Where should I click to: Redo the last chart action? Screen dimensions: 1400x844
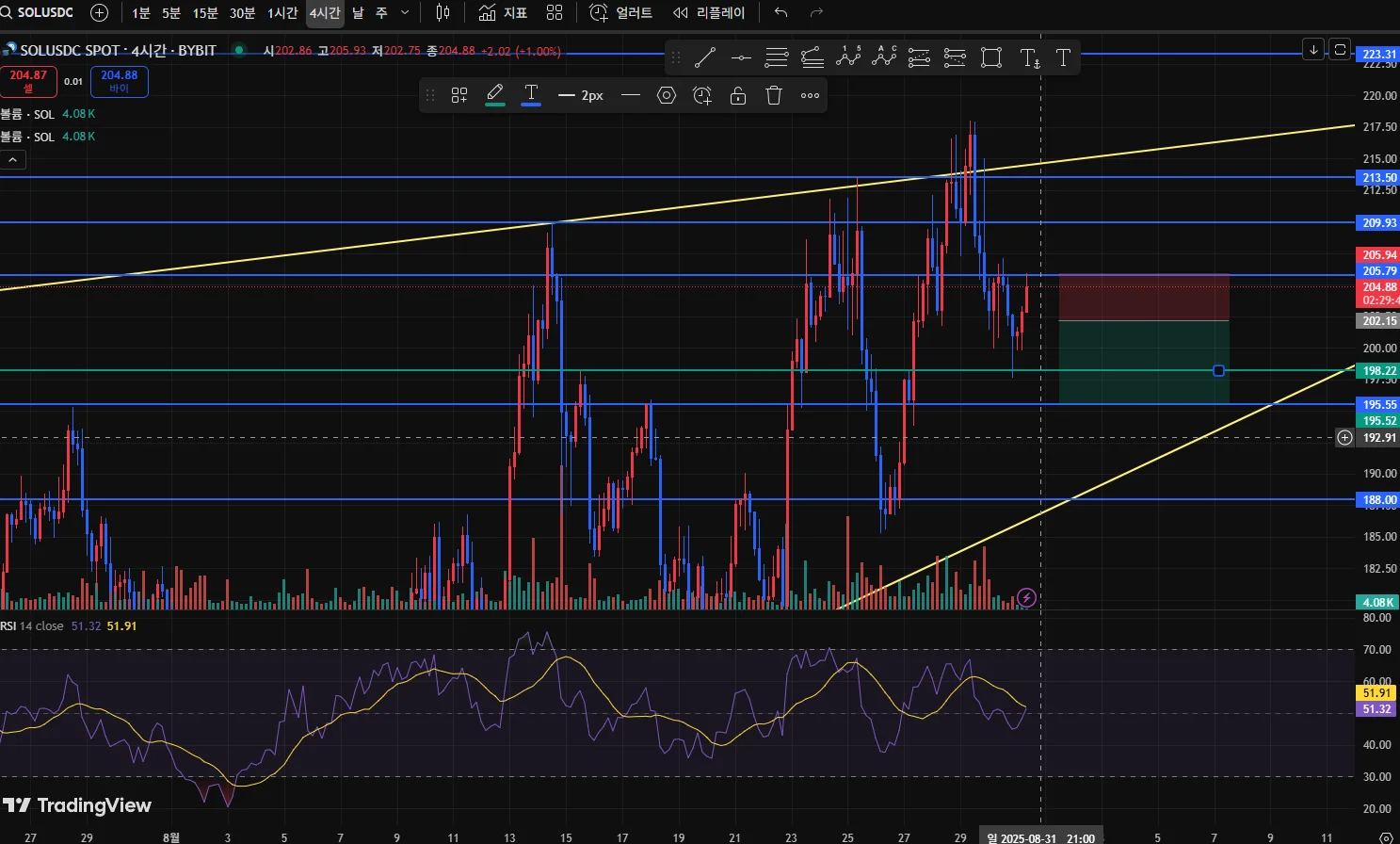816,12
